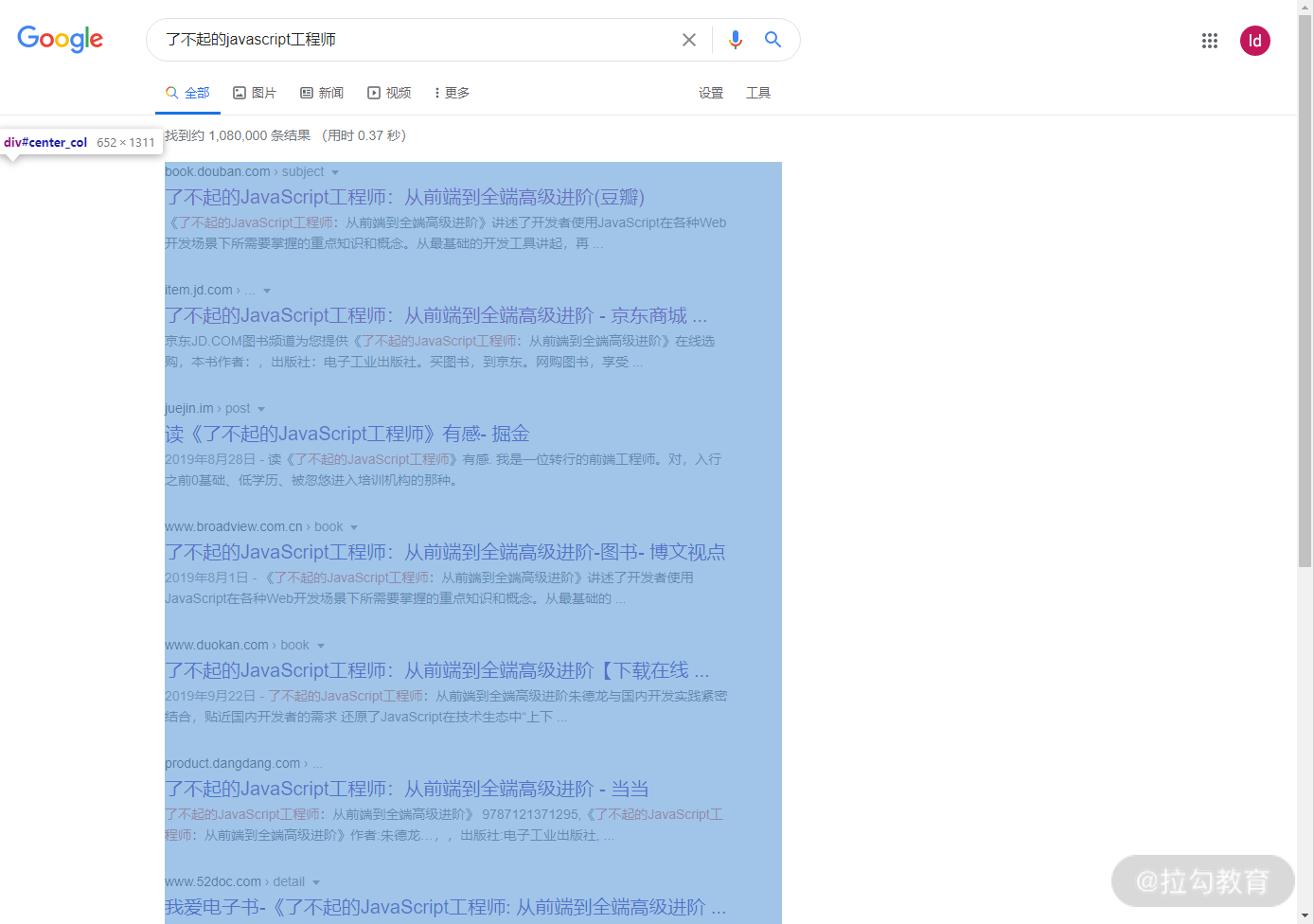Focus the search input field

click(x=417, y=40)
